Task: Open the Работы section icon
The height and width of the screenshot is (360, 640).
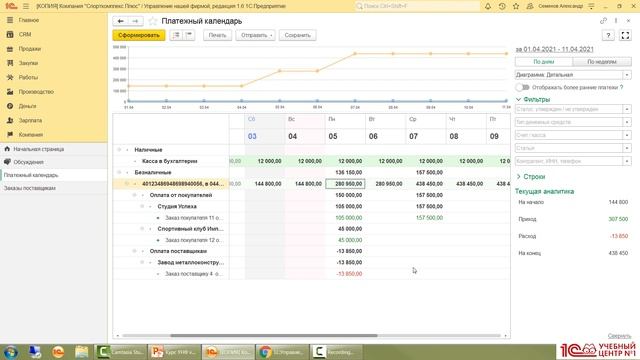Action: point(10,77)
